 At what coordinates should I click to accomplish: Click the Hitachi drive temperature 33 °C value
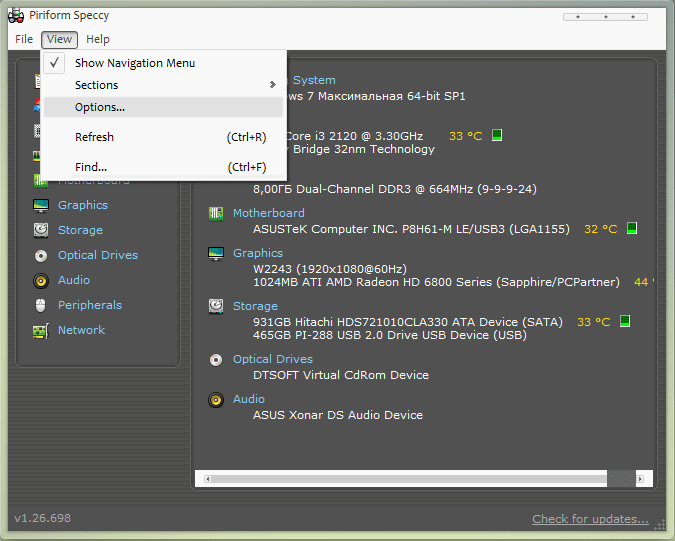click(594, 322)
